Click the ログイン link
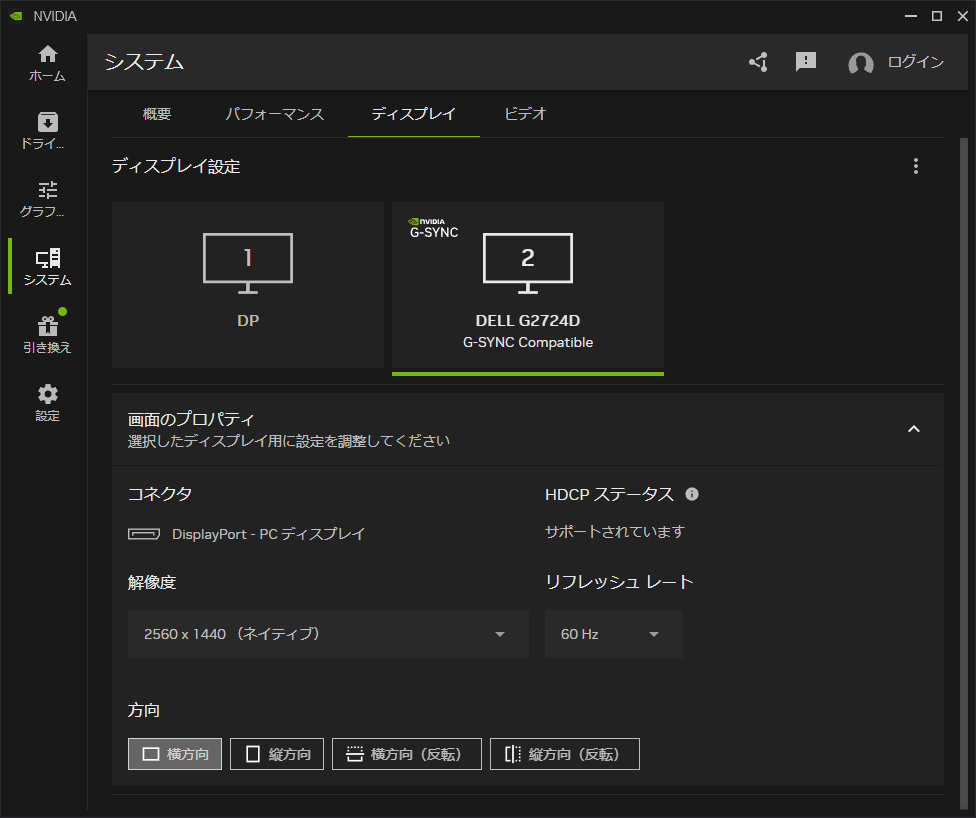The image size is (976, 818). click(916, 62)
